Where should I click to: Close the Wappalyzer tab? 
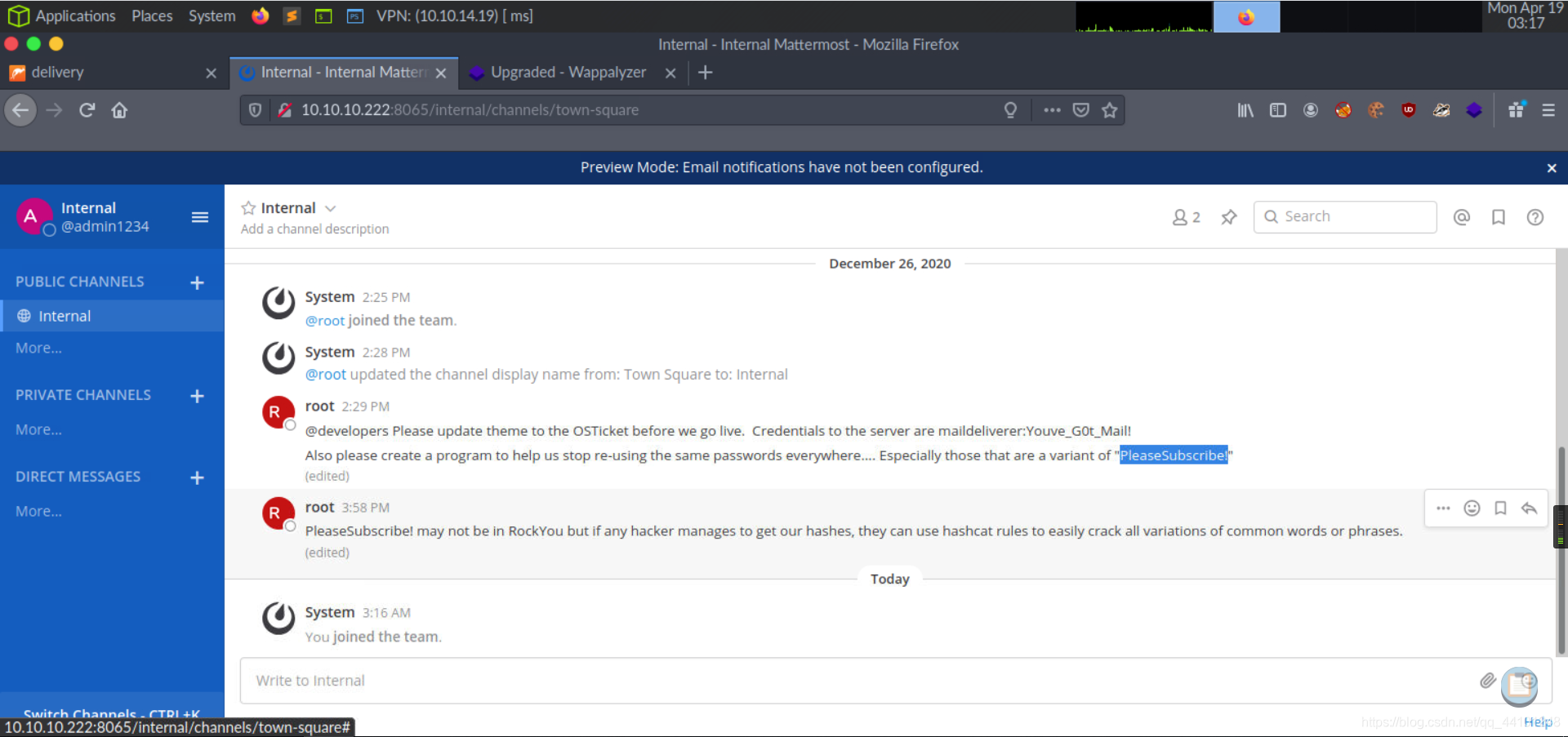[x=670, y=73]
